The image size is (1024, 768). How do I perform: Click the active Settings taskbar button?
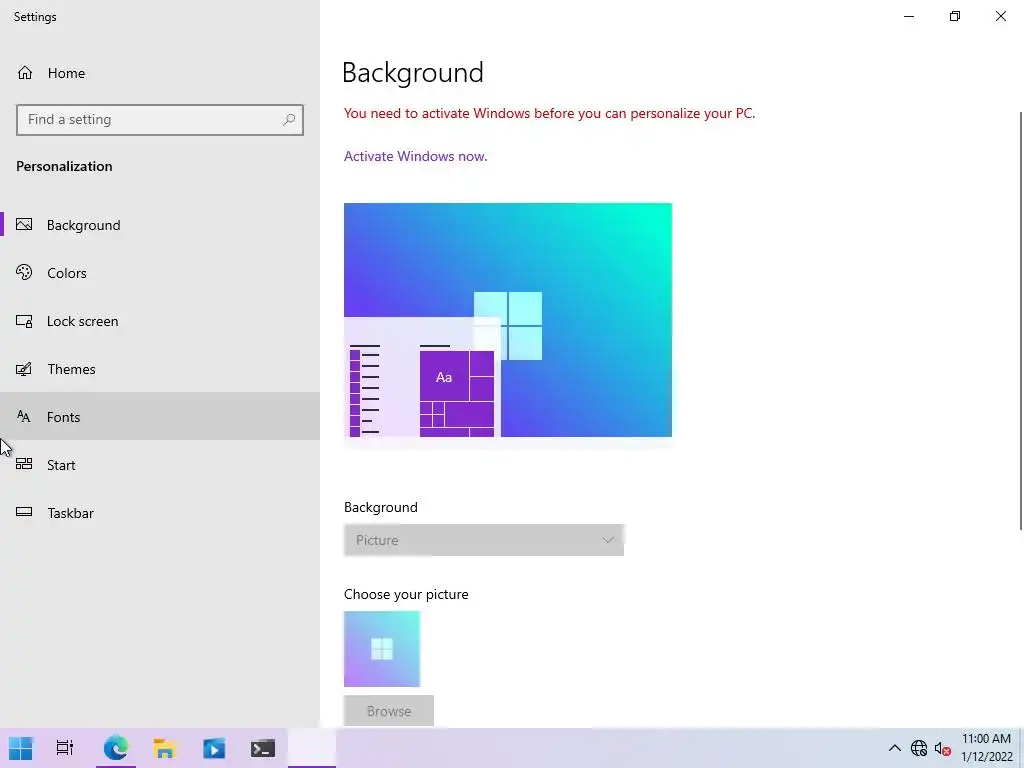[312, 748]
